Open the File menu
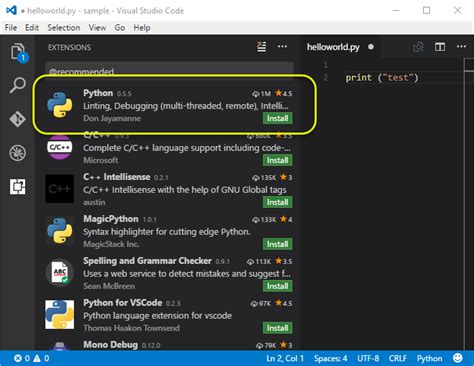 pos(11,28)
